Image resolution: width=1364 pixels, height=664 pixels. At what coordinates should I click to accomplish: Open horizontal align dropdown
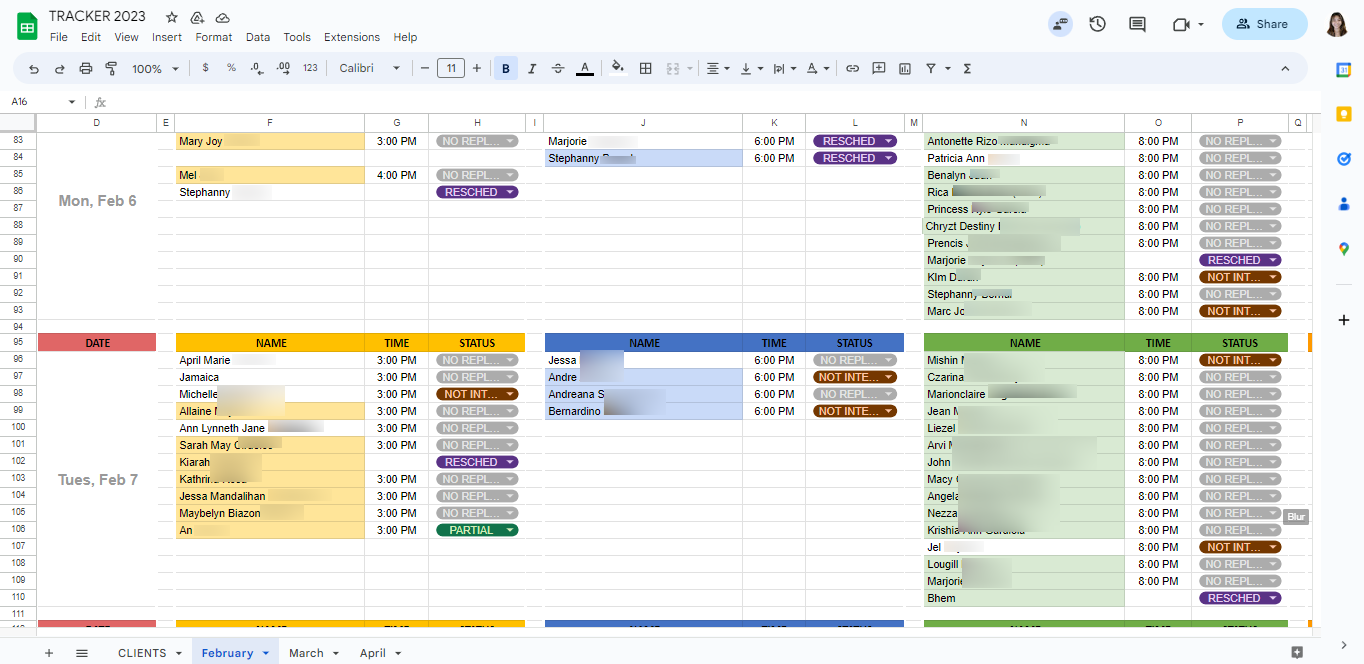pos(718,69)
